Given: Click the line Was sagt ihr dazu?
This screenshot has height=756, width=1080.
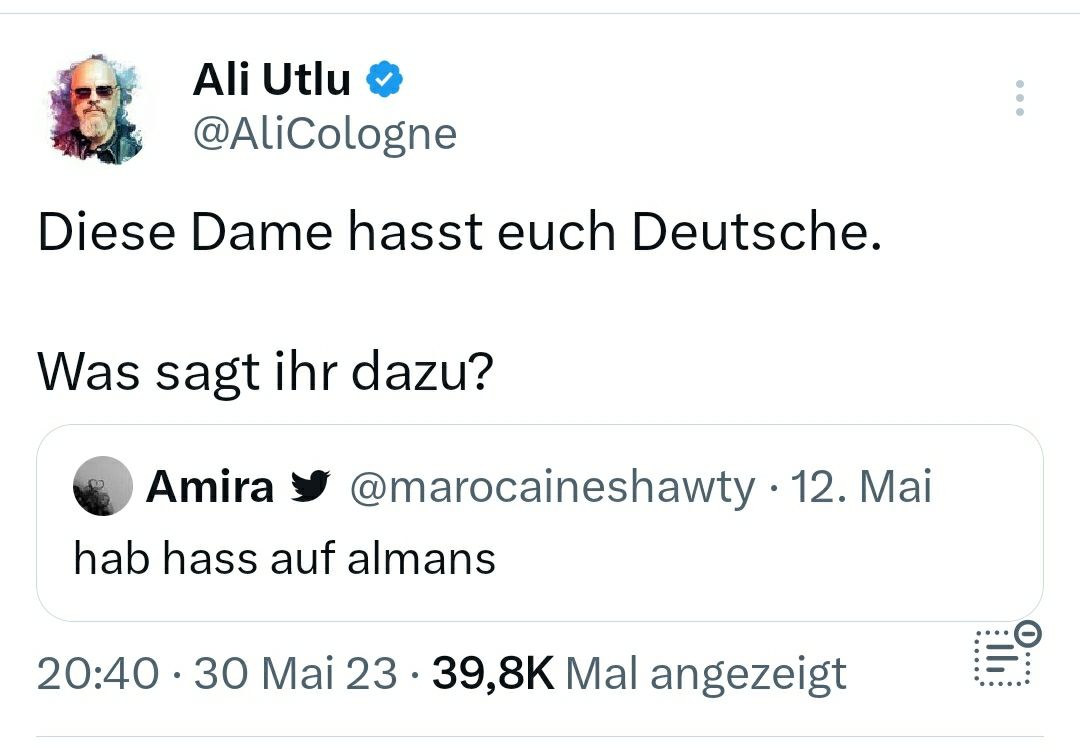Looking at the screenshot, I should coord(266,372).
